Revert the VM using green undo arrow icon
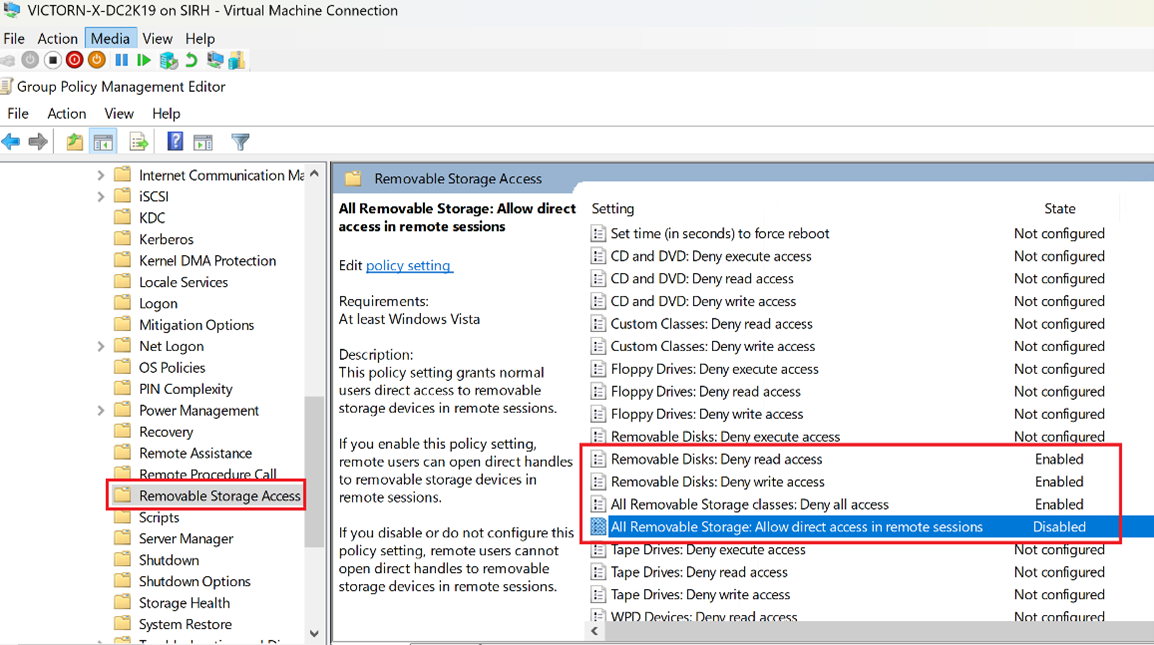This screenshot has height=645, width=1154. pyautogui.click(x=190, y=60)
